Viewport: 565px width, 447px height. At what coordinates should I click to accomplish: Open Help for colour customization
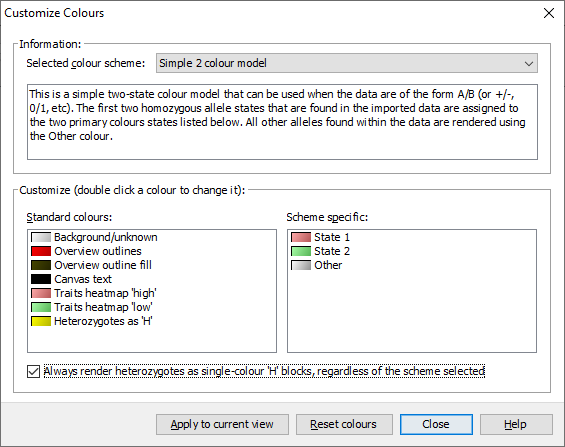pyautogui.click(x=516, y=424)
